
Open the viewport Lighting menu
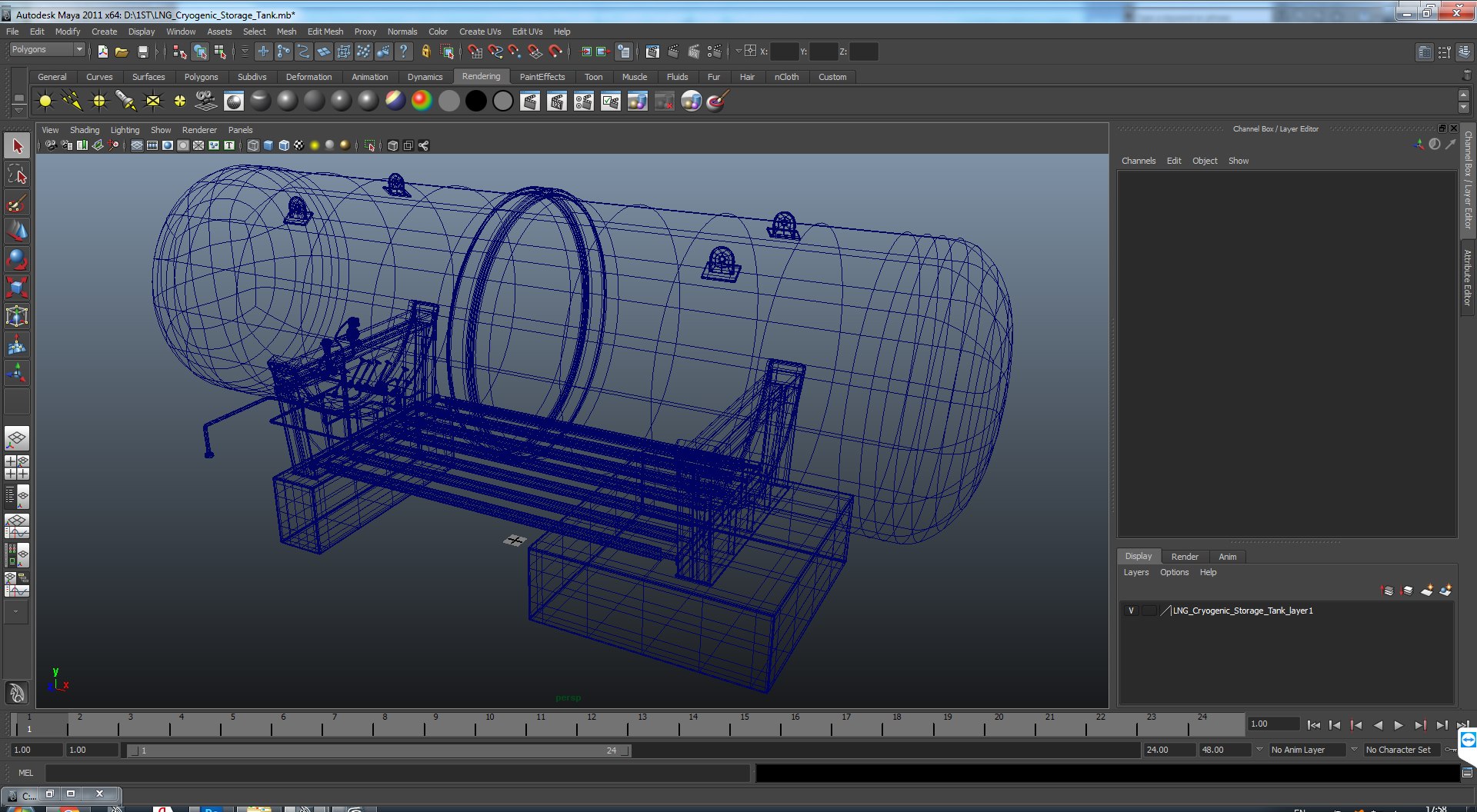[x=125, y=130]
